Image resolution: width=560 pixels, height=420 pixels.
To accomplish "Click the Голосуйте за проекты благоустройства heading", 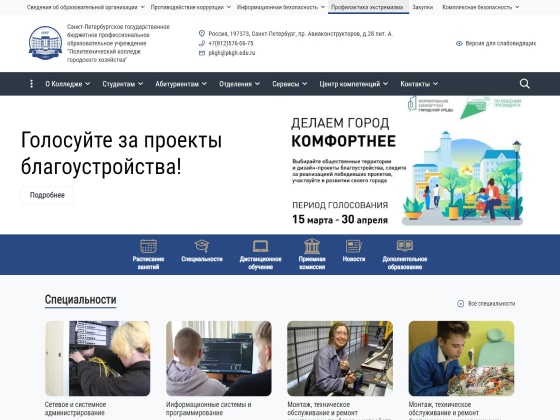I will pos(121,153).
